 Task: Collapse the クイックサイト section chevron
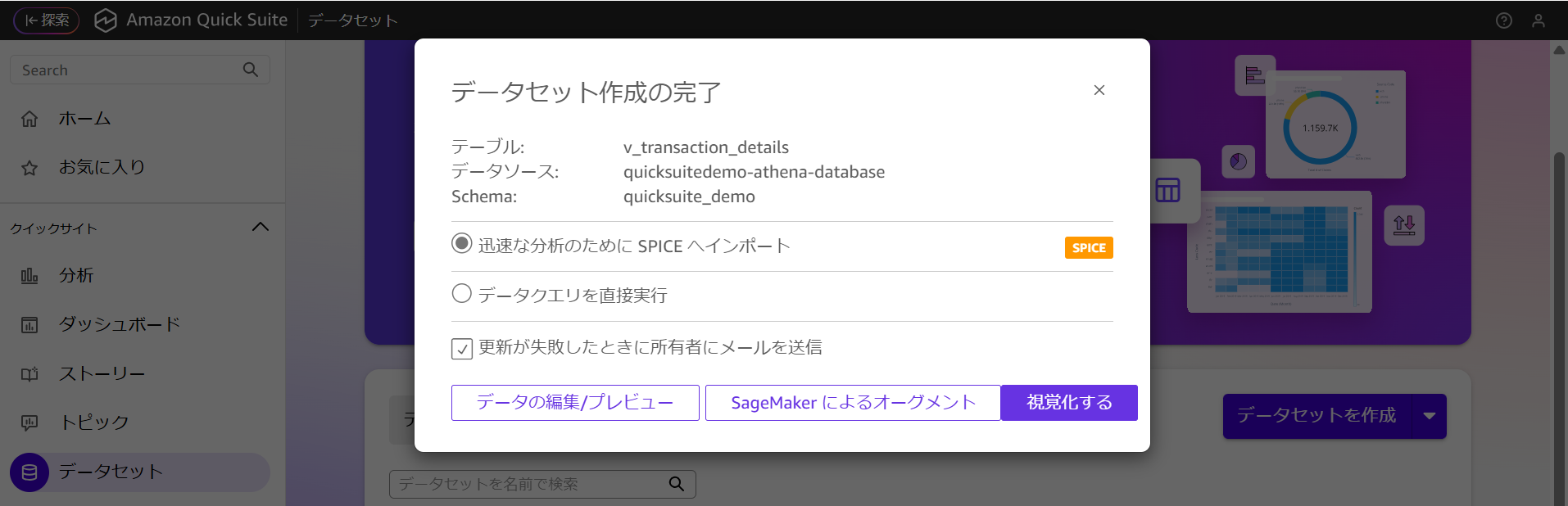tap(261, 227)
